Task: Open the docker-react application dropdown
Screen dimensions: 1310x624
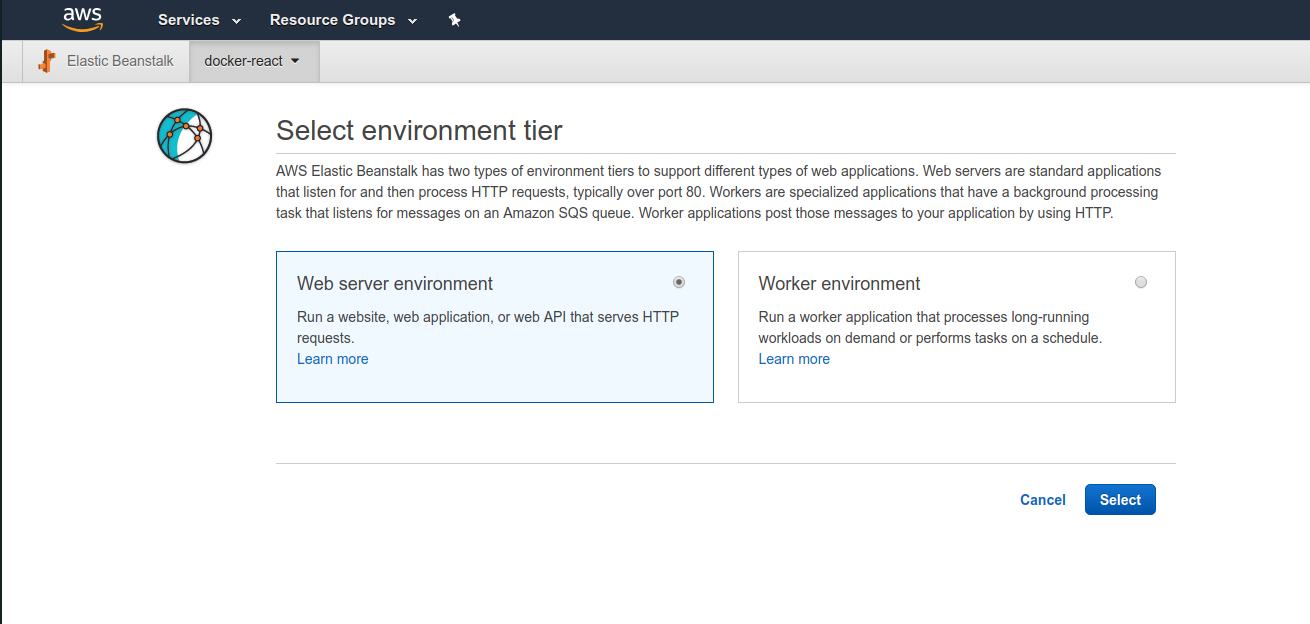Action: click(x=254, y=61)
